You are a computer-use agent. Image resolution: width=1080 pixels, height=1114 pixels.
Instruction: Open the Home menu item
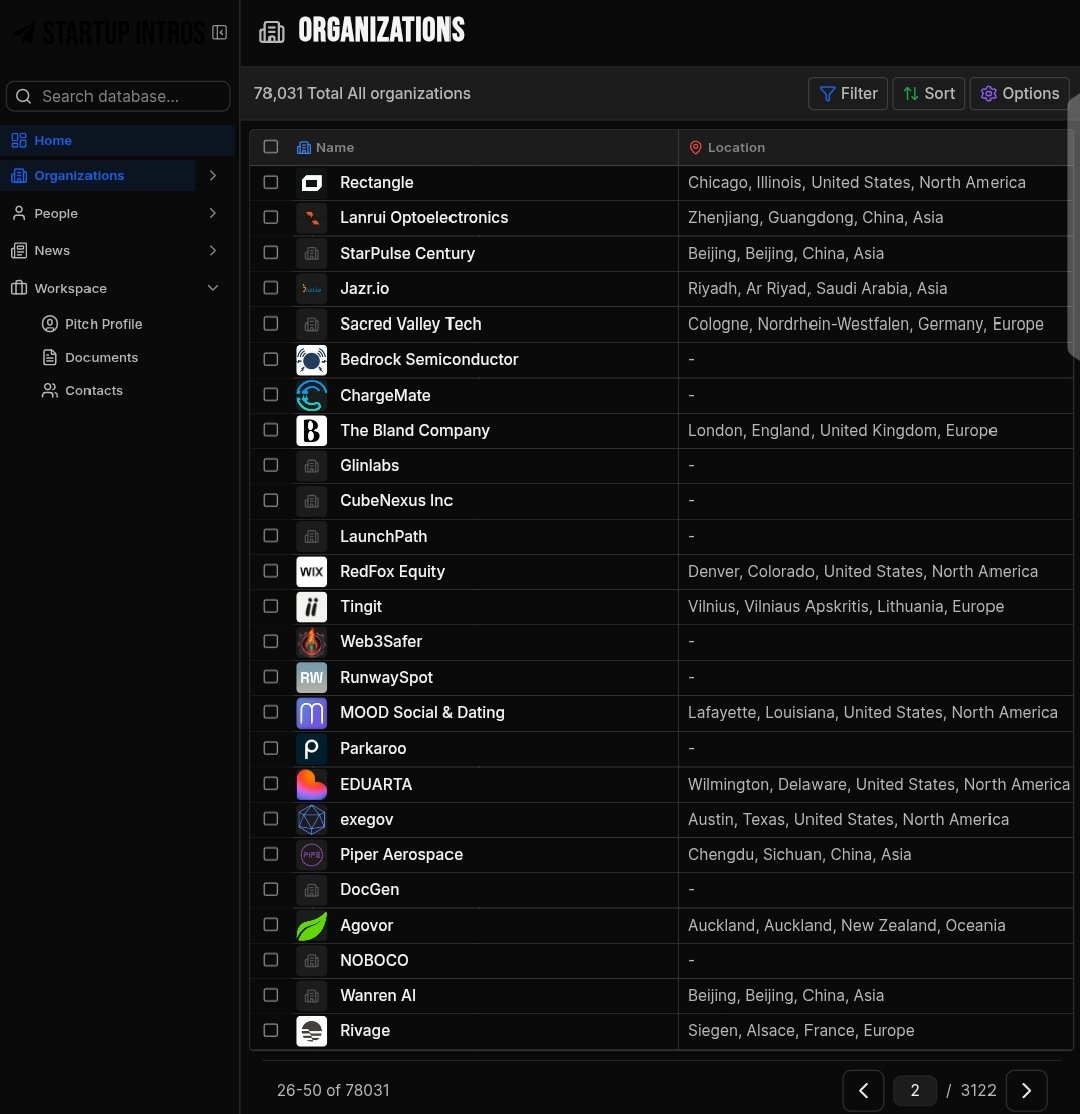pyautogui.click(x=117, y=140)
